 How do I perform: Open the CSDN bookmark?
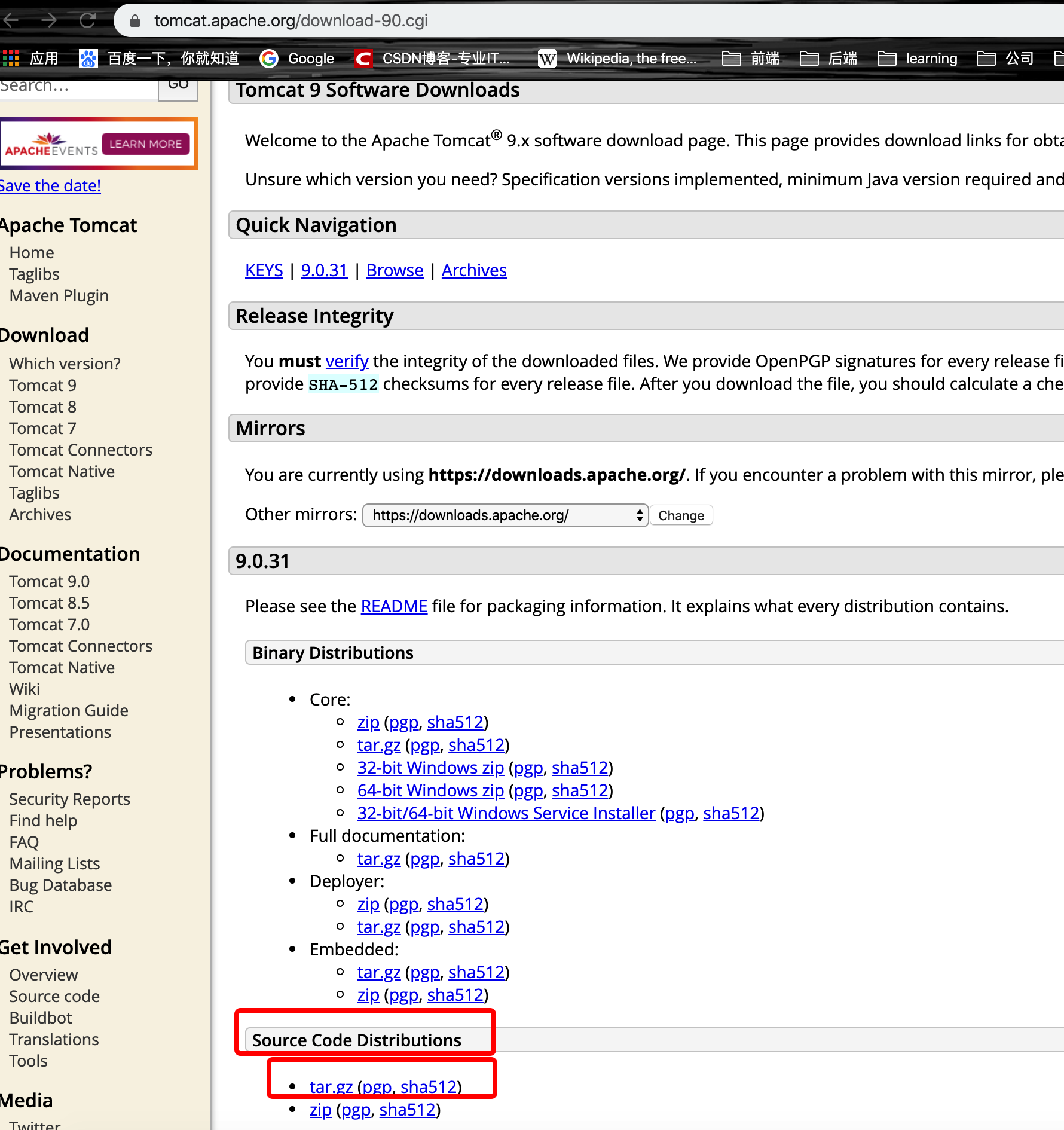click(432, 58)
